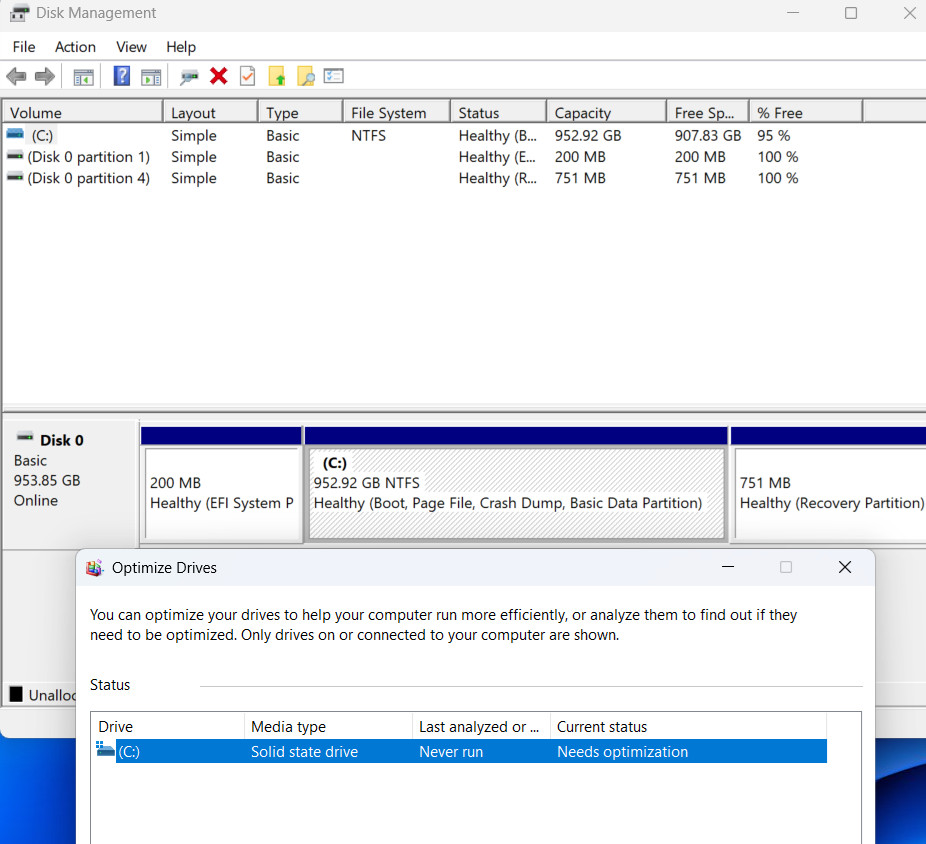Open the View menu
Screen dimensions: 926x844
pyautogui.click(x=131, y=47)
